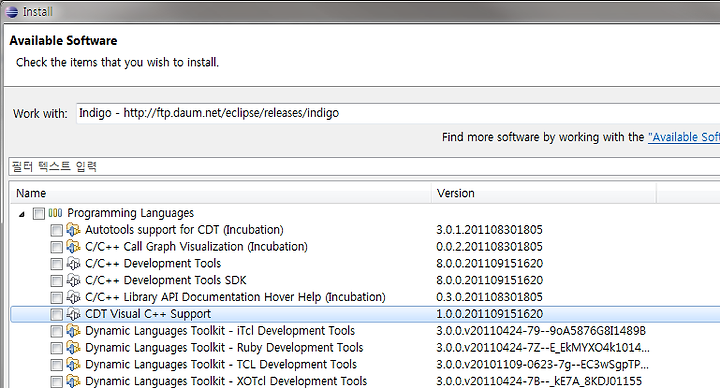Viewport: 720px width, 388px height.
Task: Click the Autotools support for CDT feature icon
Action: tap(73, 230)
